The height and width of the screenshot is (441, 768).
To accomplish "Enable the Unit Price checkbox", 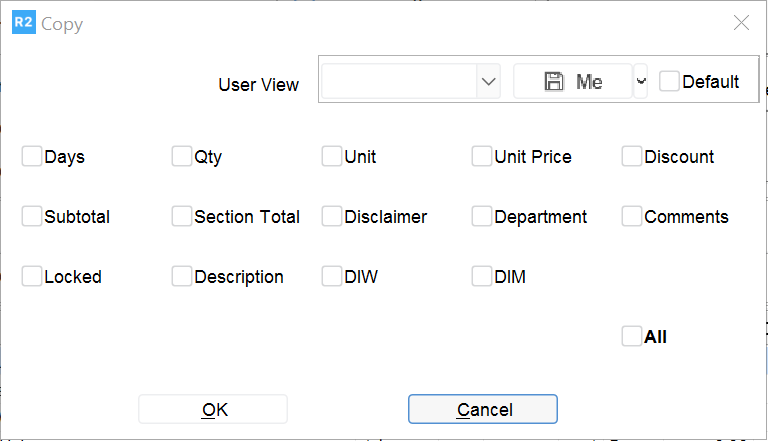I will 482,157.
